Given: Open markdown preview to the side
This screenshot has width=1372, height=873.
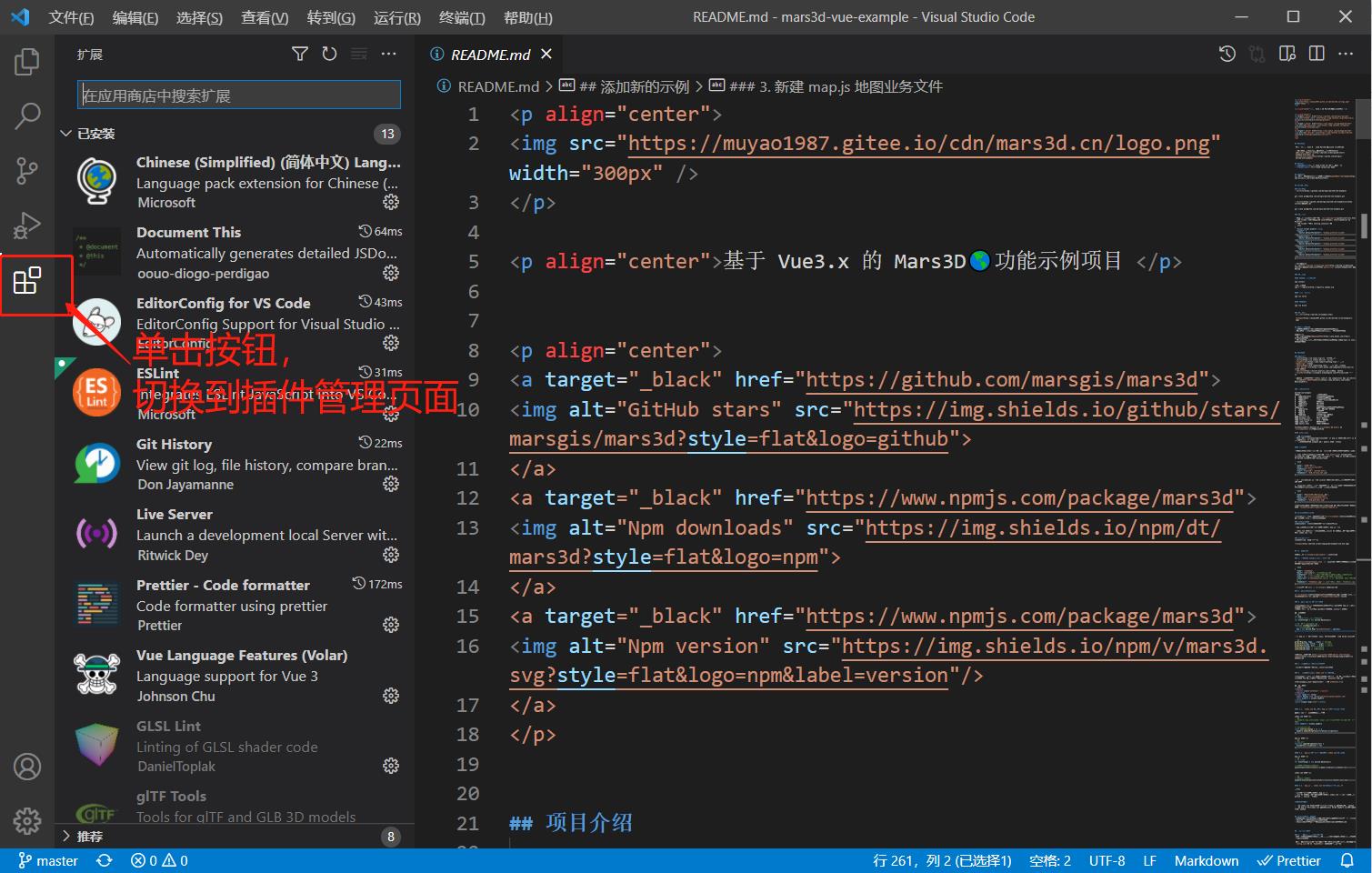Looking at the screenshot, I should click(1287, 55).
